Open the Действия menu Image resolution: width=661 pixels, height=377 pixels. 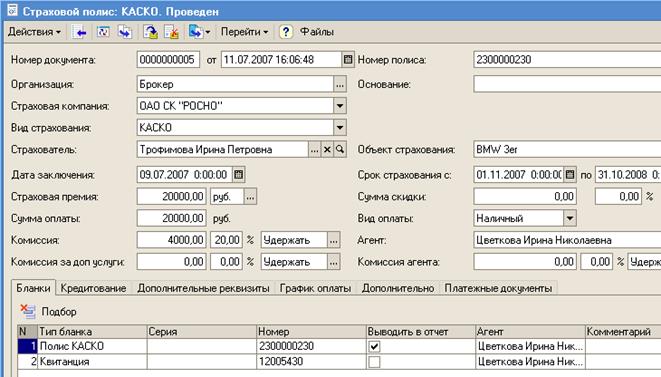pos(35,32)
